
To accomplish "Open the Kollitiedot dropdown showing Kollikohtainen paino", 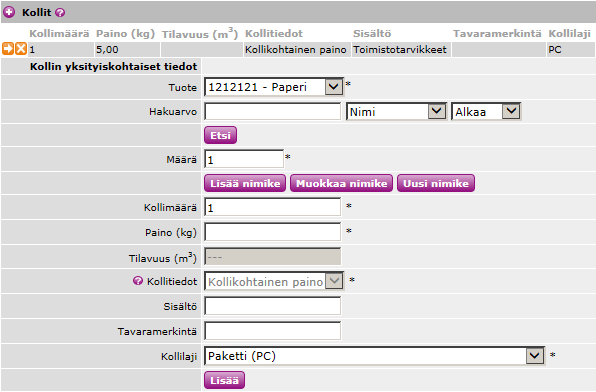I will pos(274,281).
